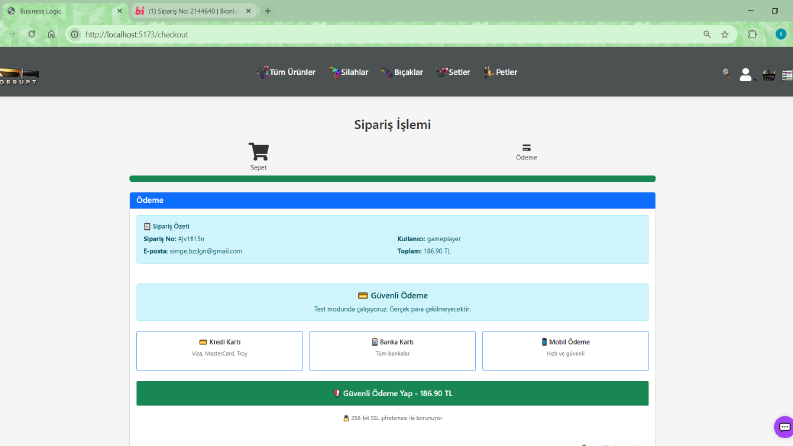Click the Güvenli Ödeme card icon
This screenshot has height=446, width=793.
point(363,296)
